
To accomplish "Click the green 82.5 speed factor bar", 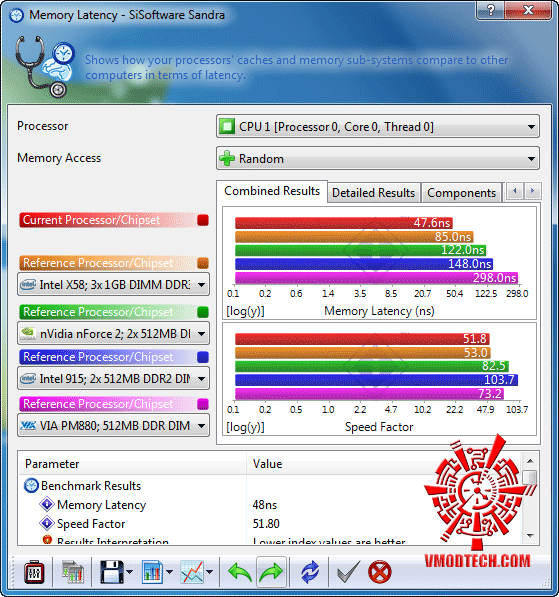I will point(372,366).
